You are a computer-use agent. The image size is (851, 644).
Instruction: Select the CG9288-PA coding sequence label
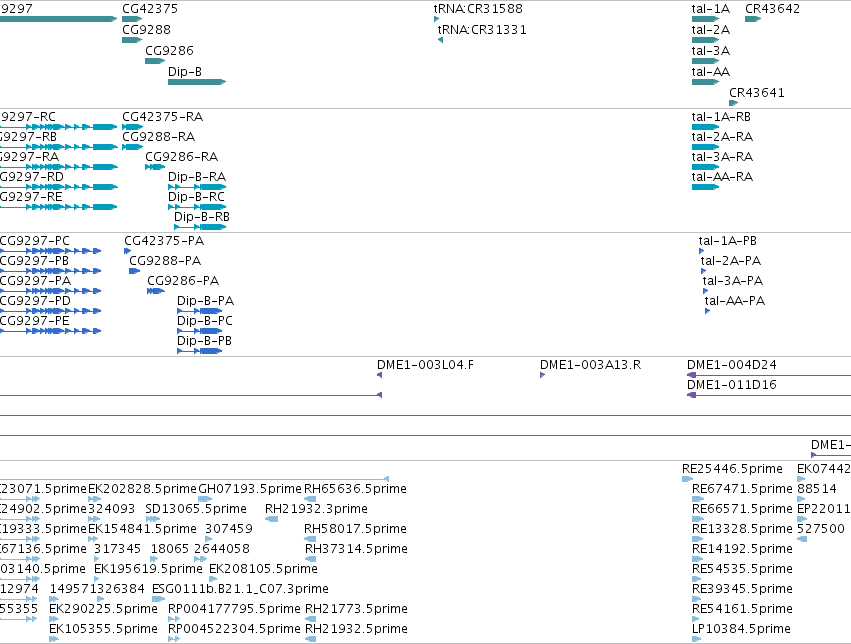[x=165, y=261]
